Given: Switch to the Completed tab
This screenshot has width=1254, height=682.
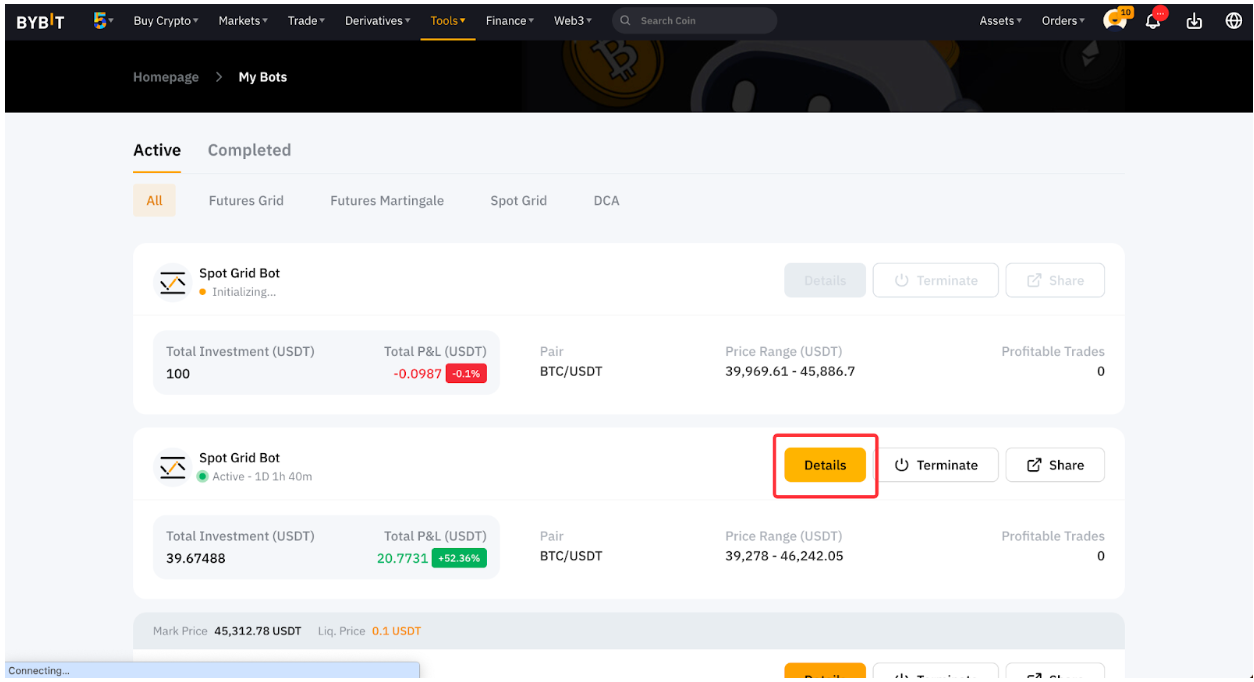Looking at the screenshot, I should tap(249, 150).
